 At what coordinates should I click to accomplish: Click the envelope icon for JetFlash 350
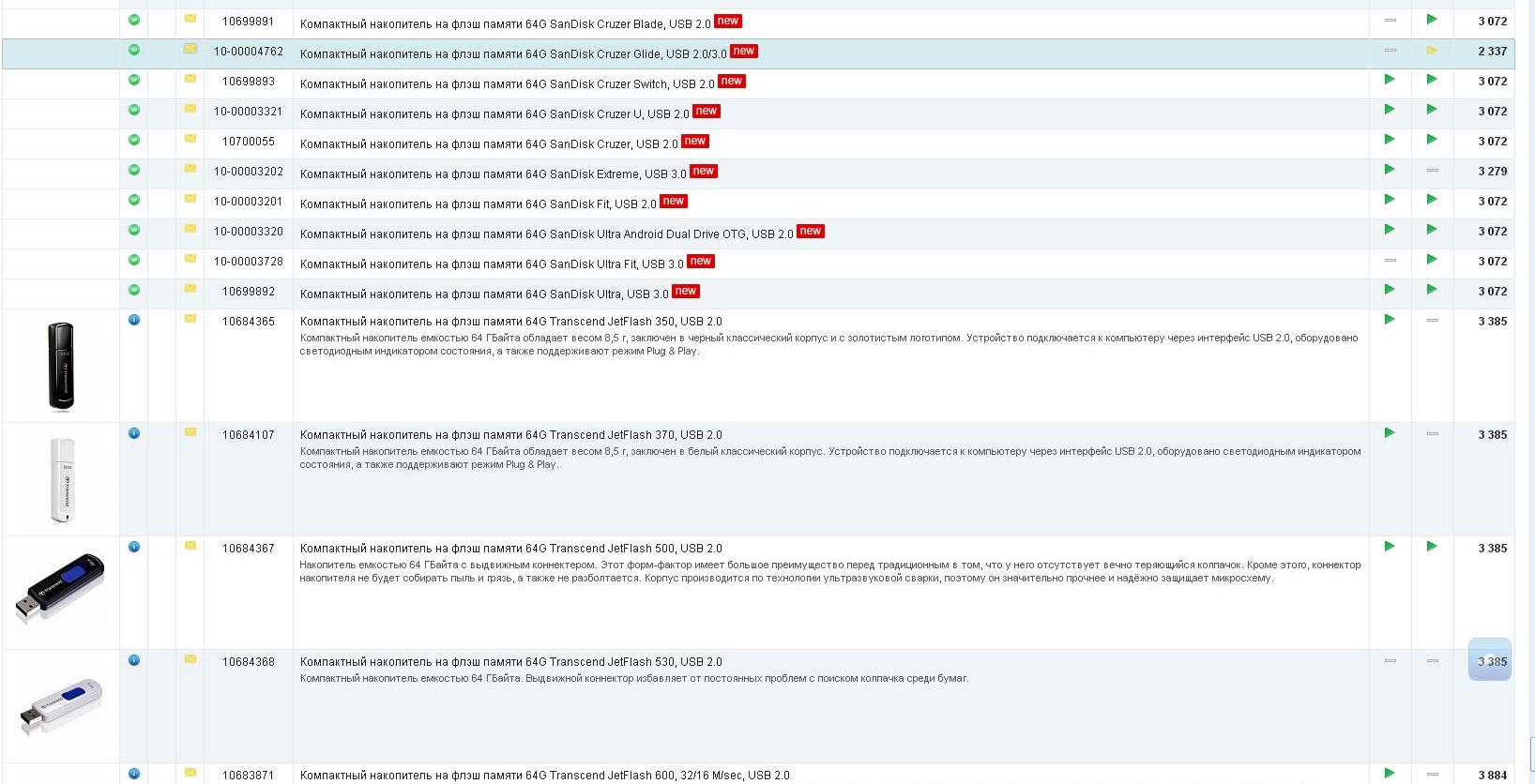tap(190, 319)
